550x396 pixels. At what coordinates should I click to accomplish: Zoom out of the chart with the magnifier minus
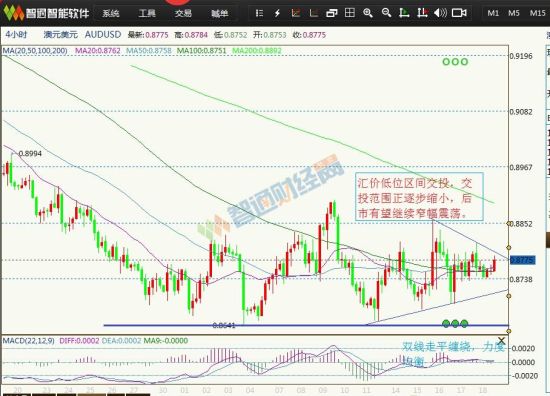[x=386, y=13]
